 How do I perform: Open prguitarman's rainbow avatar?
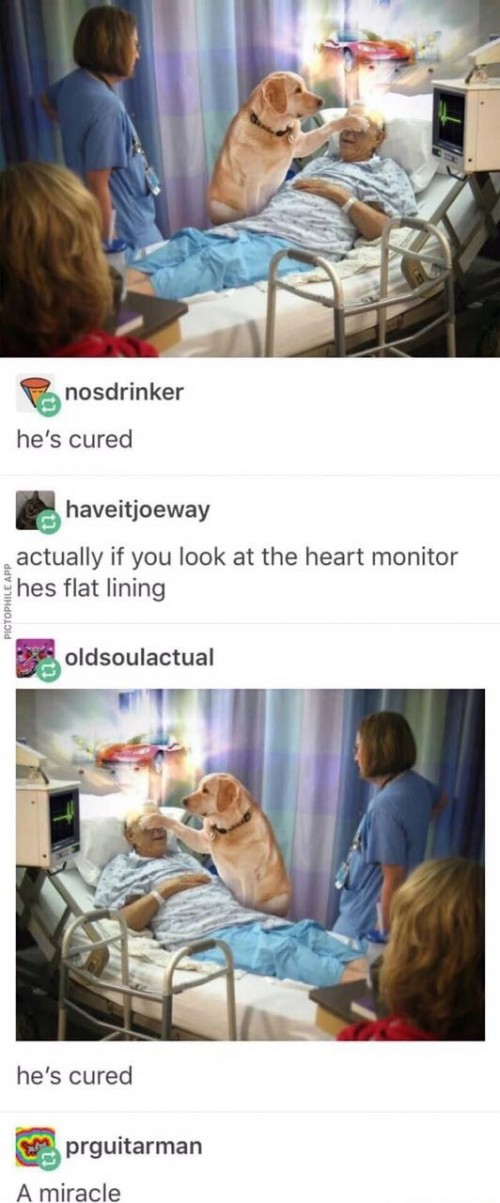(33, 1147)
